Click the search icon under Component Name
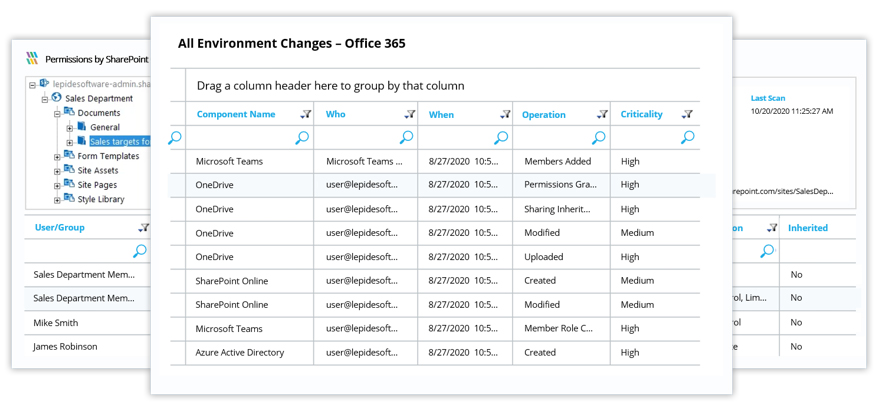 tap(302, 138)
